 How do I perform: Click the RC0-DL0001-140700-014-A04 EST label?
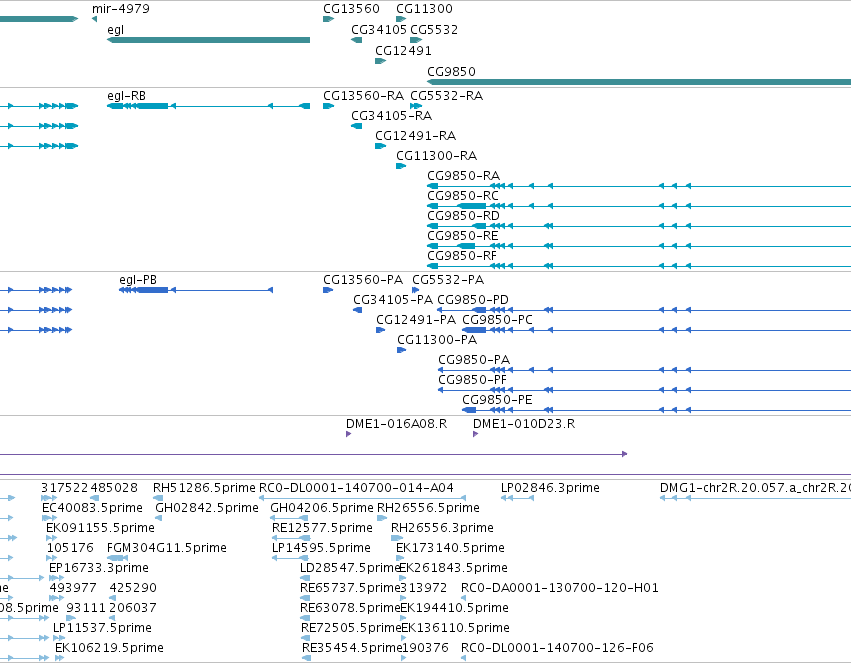tap(356, 488)
